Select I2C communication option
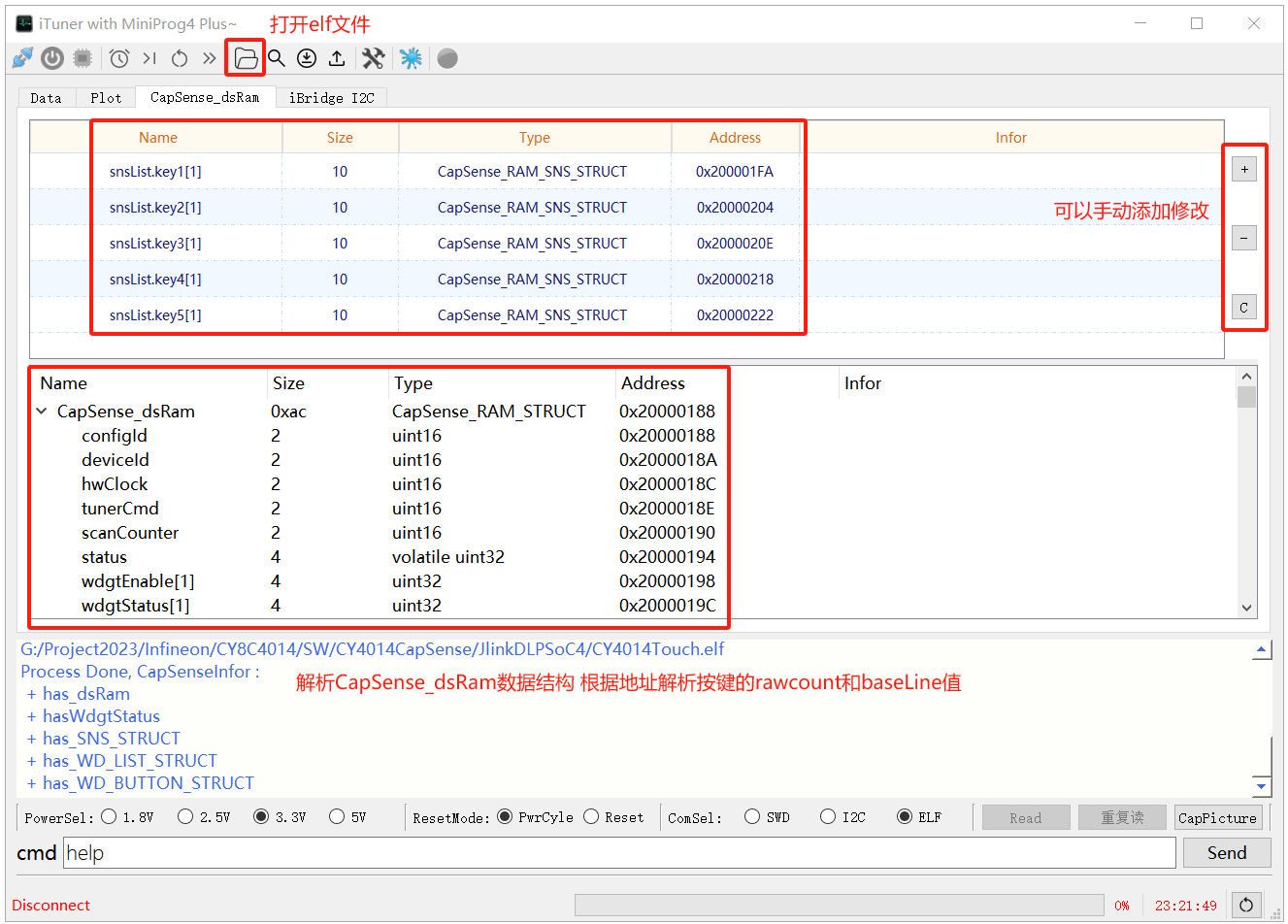Screen dimensions: 1288x924 (x=828, y=816)
